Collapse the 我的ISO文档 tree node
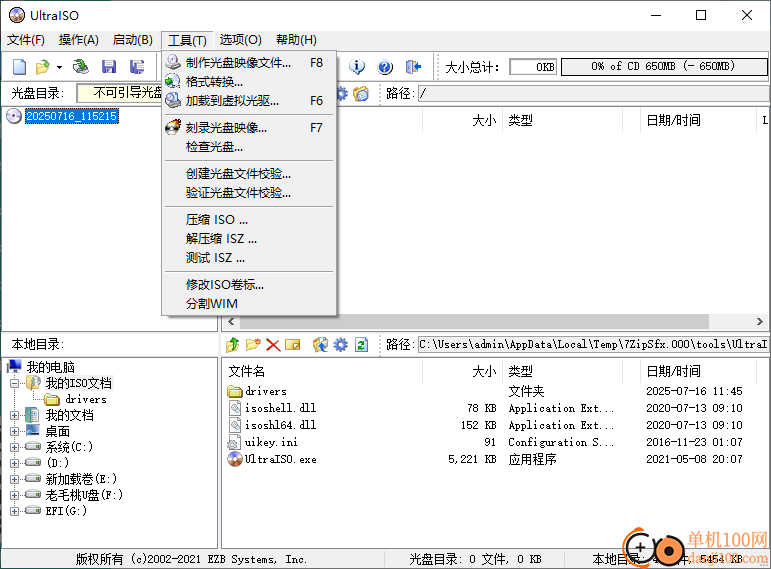771x569 pixels. click(15, 383)
